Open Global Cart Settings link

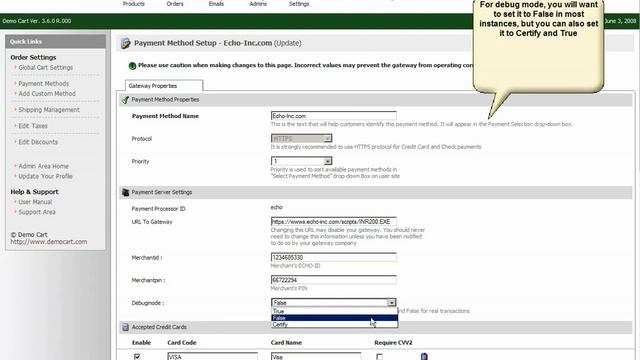coord(45,67)
